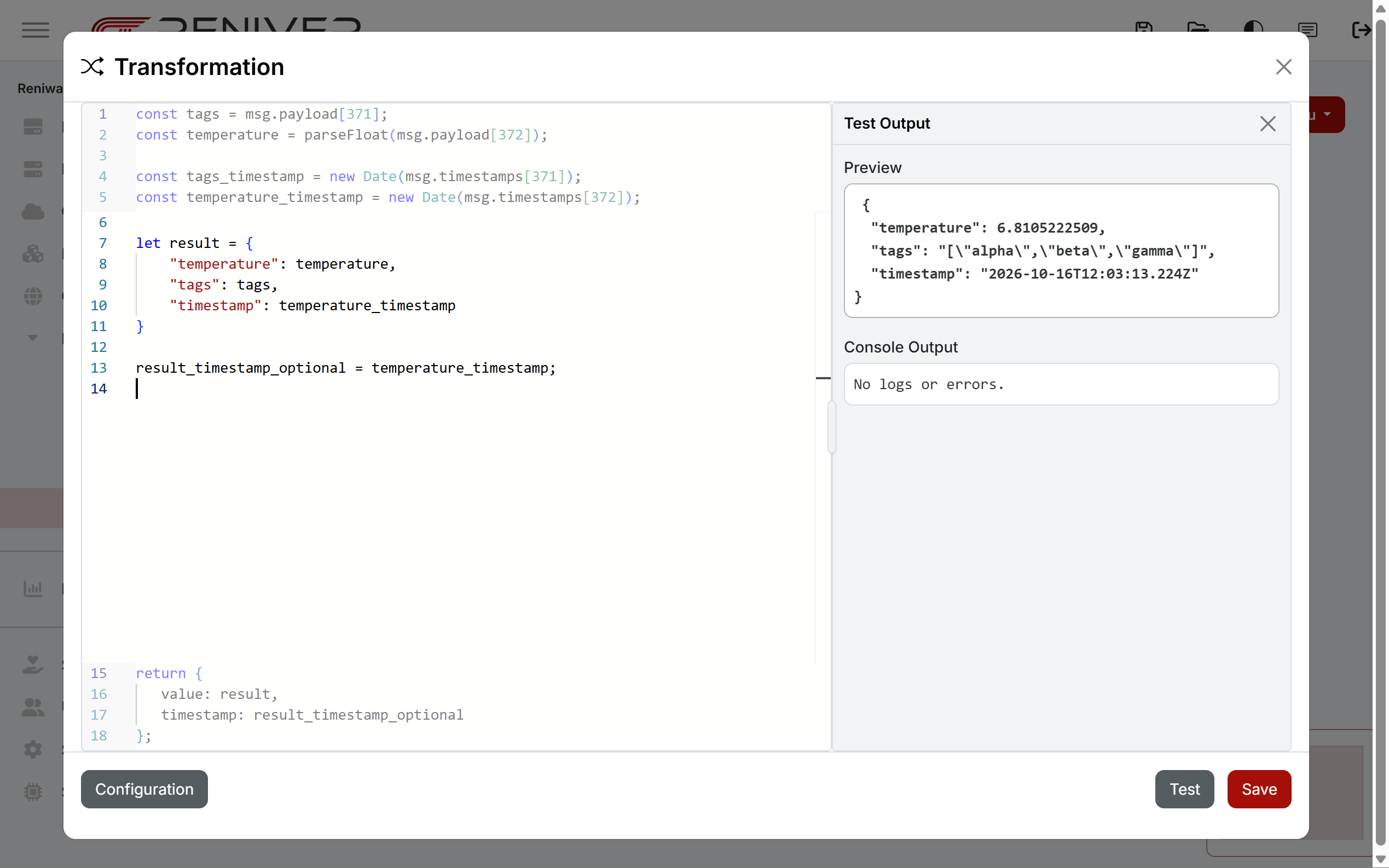Click the shuffle Transformation icon

[x=92, y=67]
